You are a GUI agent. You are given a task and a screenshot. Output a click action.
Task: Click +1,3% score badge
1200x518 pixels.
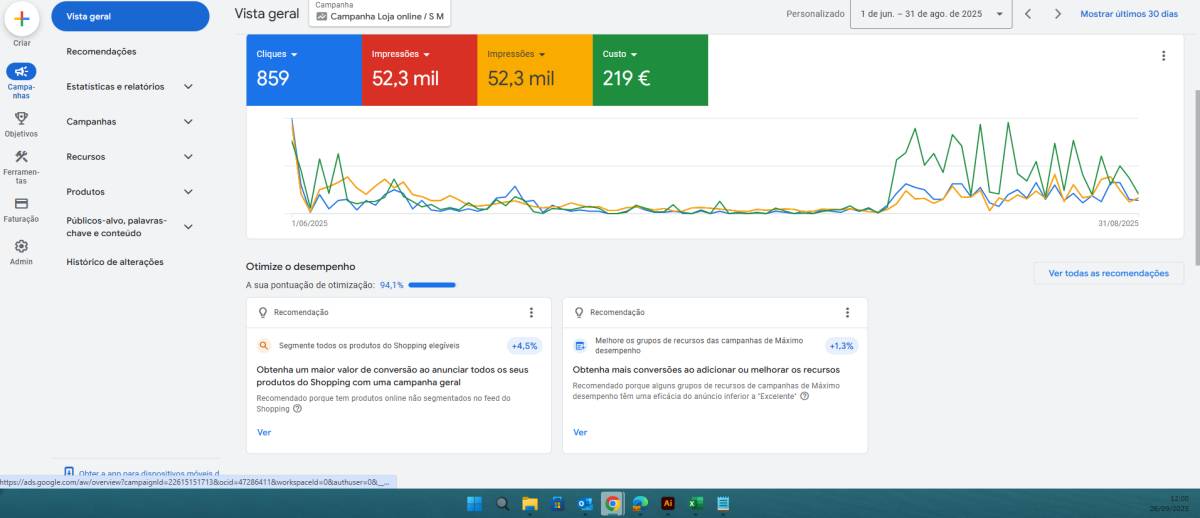[x=841, y=346]
